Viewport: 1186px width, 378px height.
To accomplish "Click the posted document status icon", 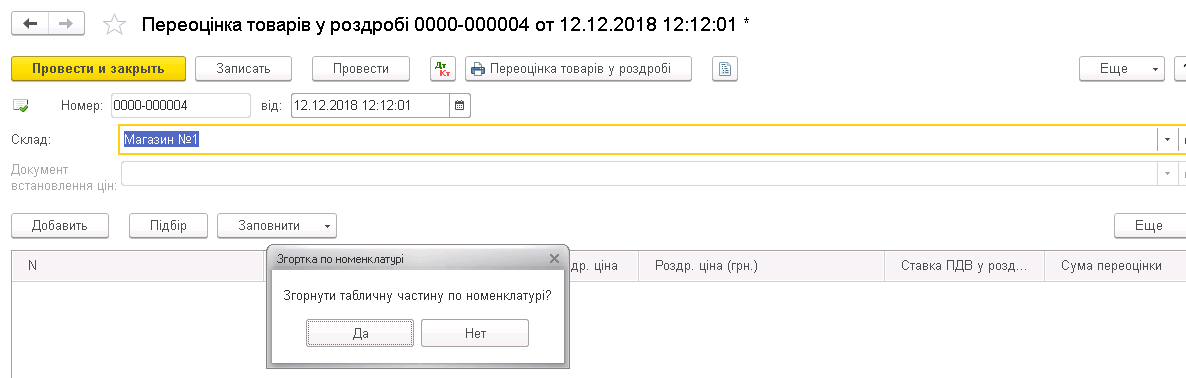I will [x=21, y=106].
